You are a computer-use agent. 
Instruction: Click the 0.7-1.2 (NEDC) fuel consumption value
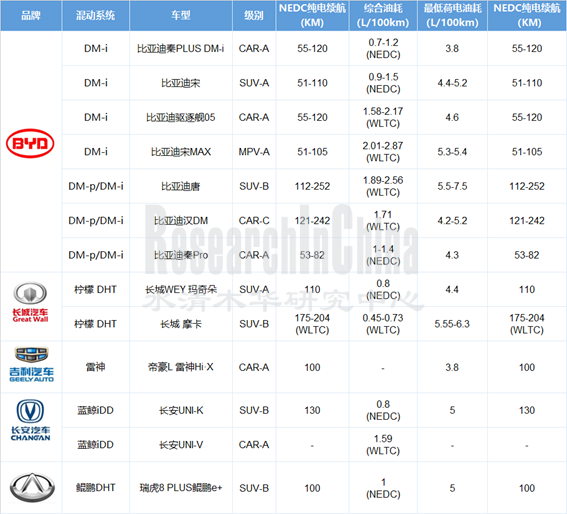pyautogui.click(x=383, y=48)
